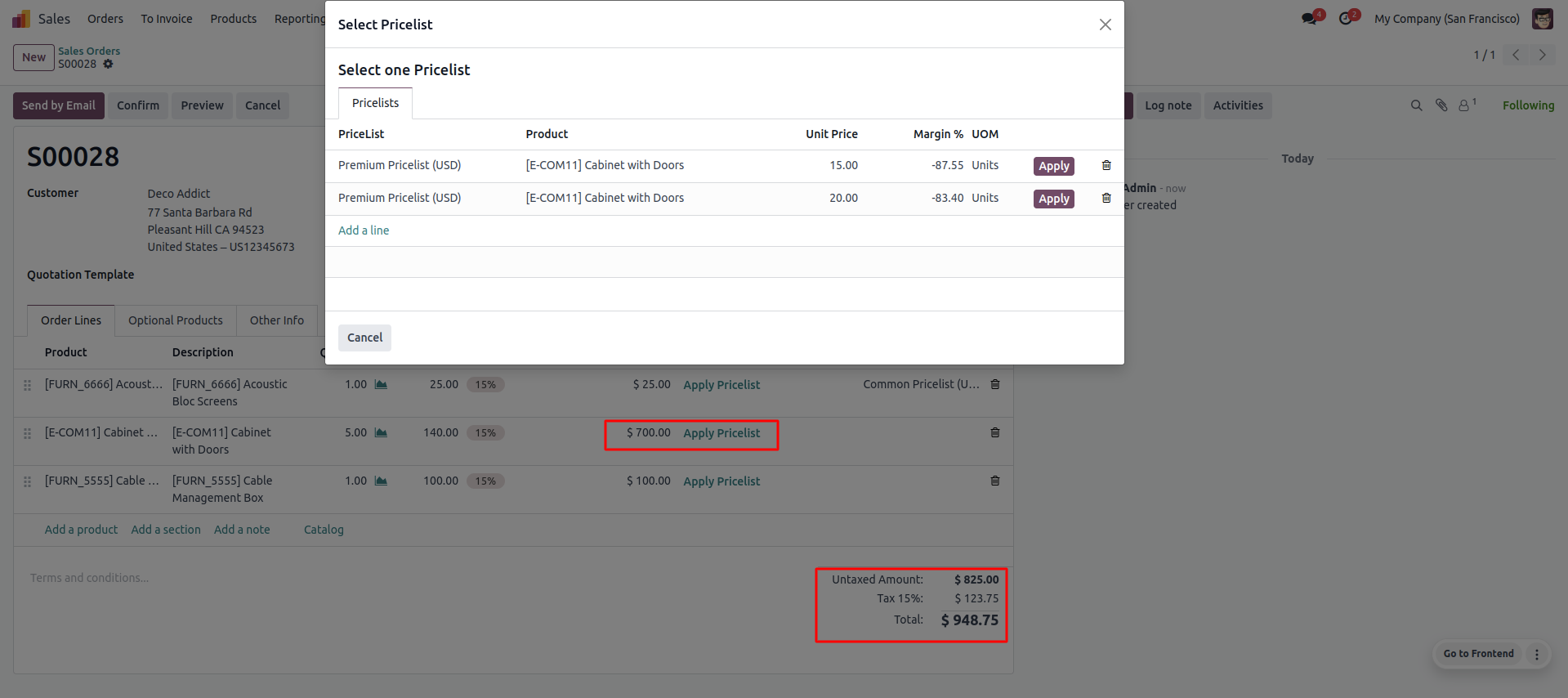Screen dimensions: 1568x698
Task: Search in the chatter with magnifier icon
Action: point(1417,105)
